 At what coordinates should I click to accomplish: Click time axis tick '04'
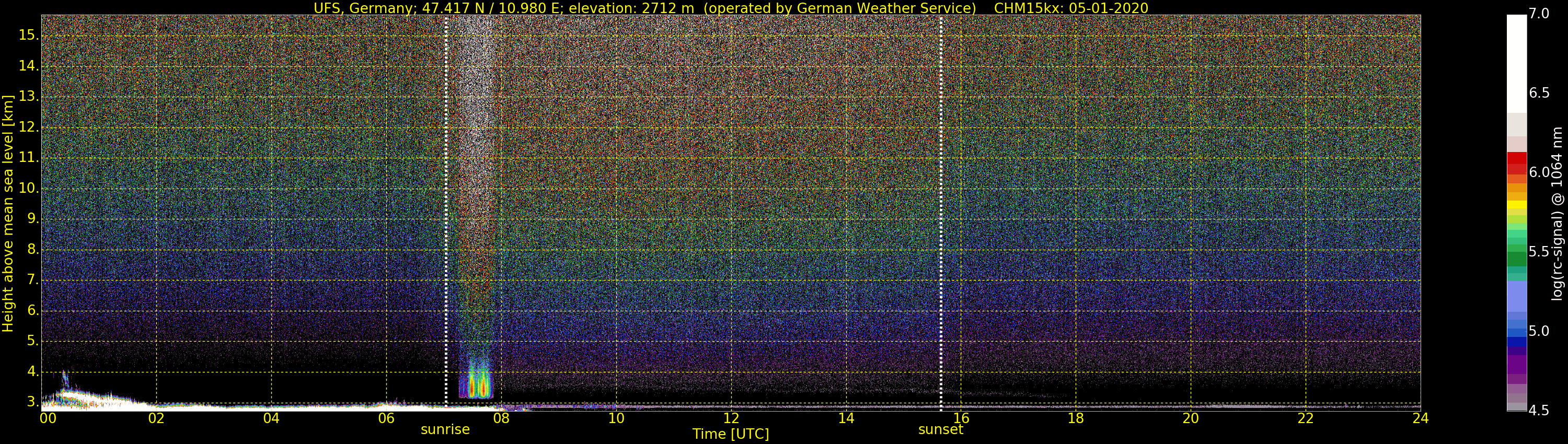pos(271,418)
